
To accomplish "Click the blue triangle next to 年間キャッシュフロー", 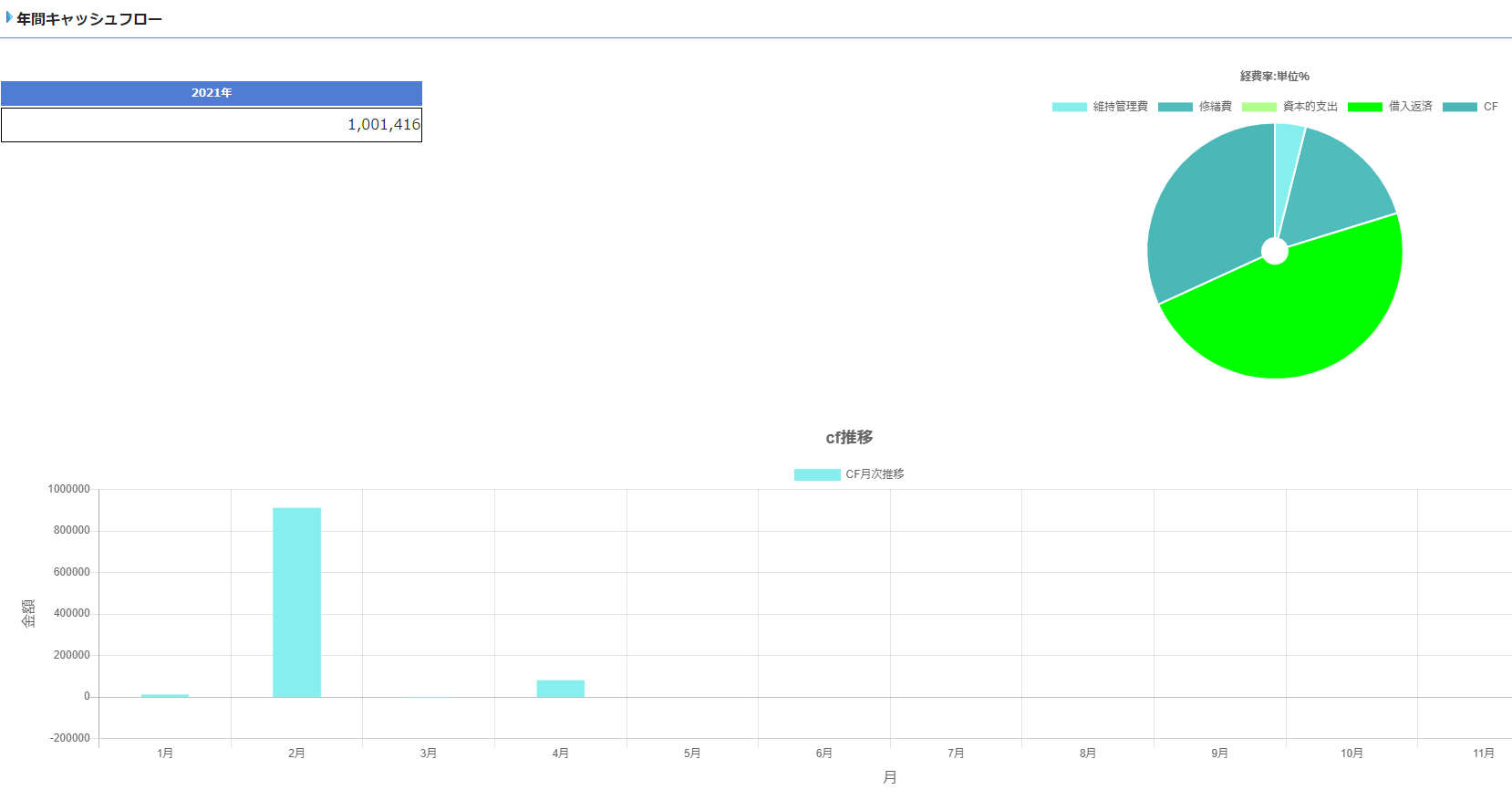I will pos(9,17).
